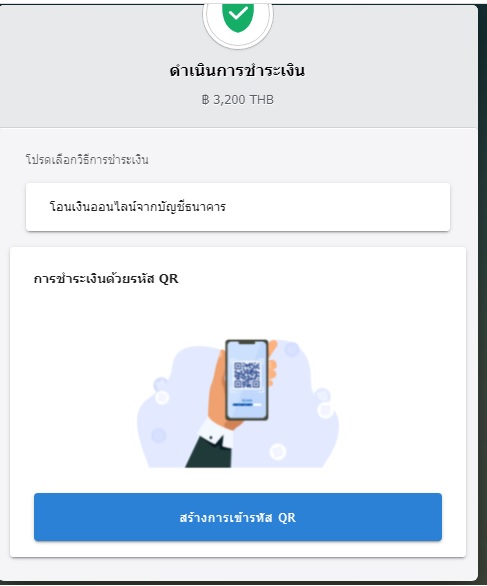
Task: Click the dark suit sleeve in illustration
Action: (x=209, y=452)
